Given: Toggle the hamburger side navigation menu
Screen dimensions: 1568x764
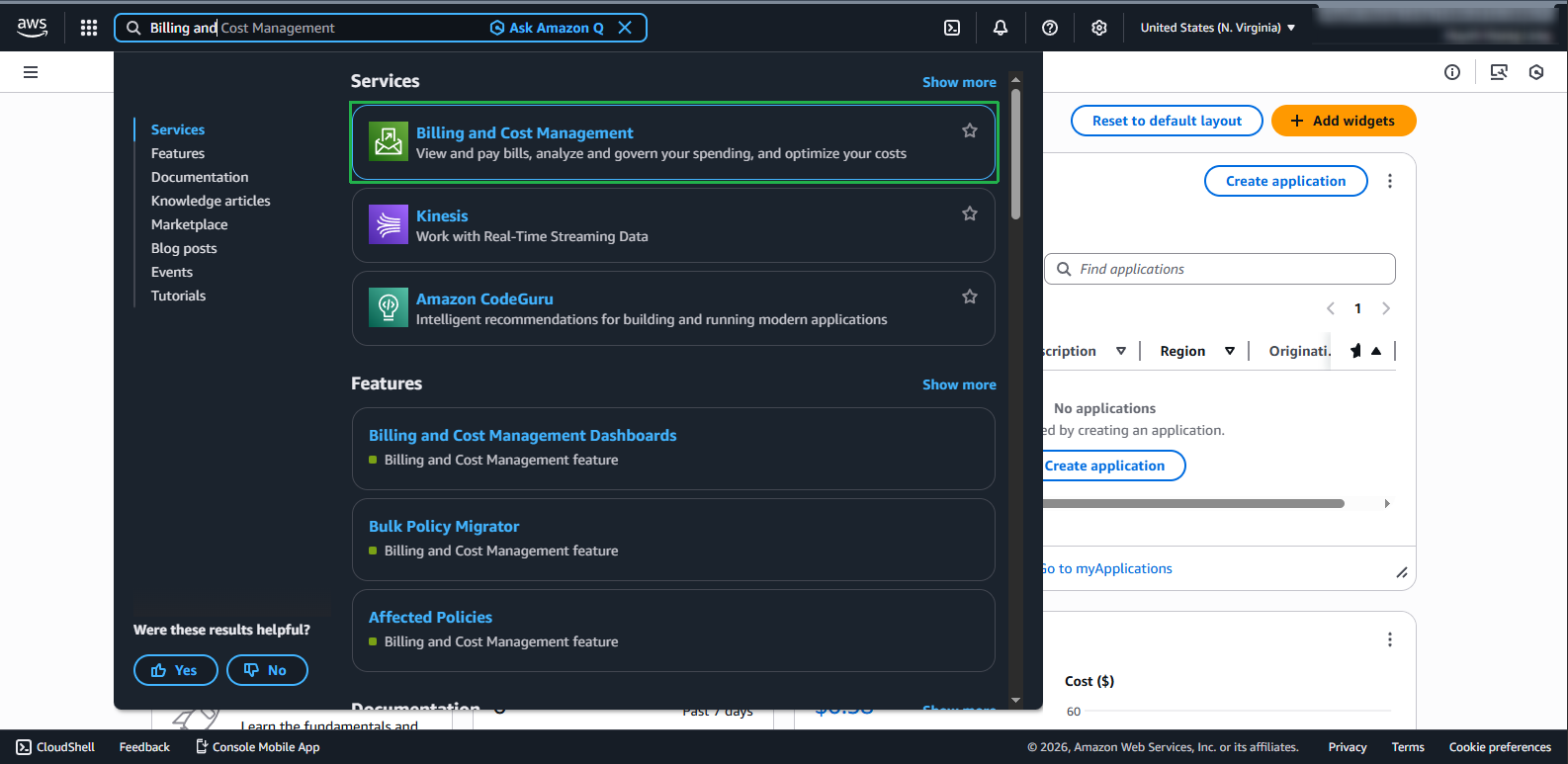Looking at the screenshot, I should (31, 72).
